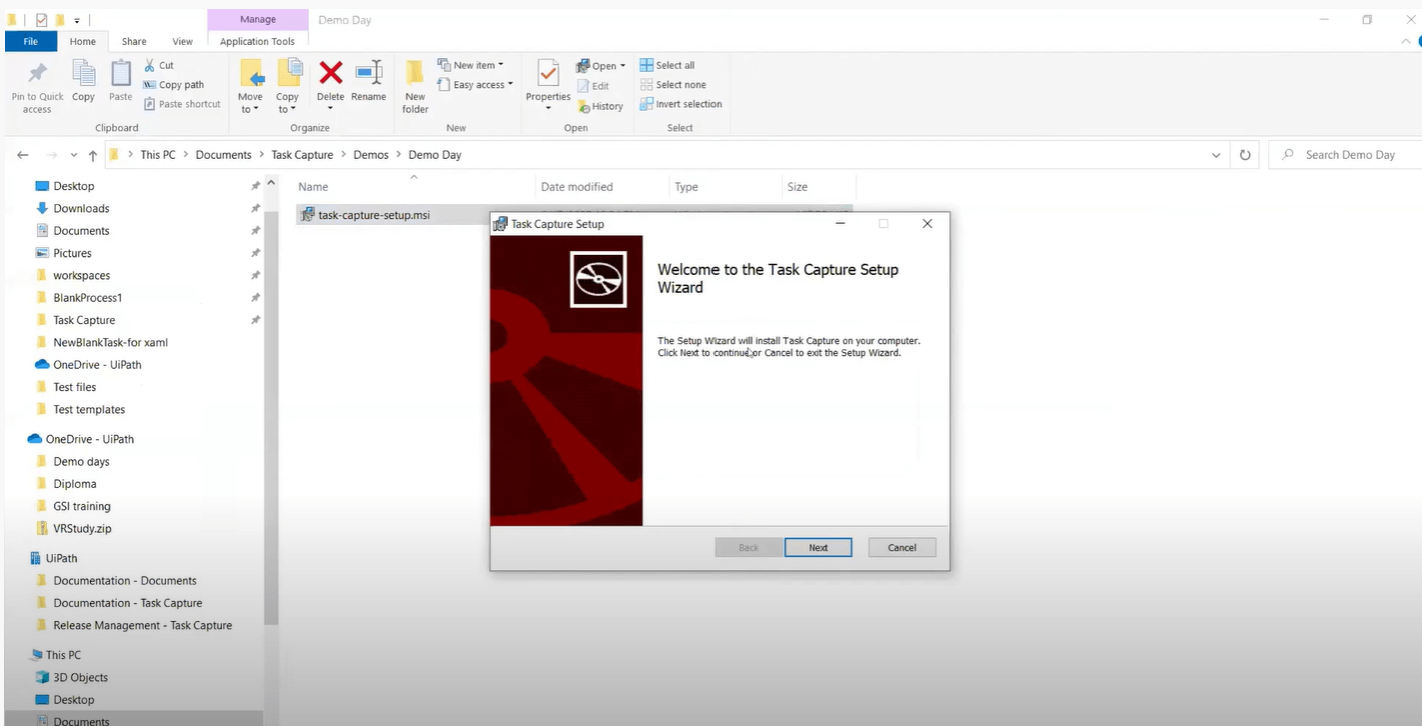Expand the address bar history dropdown
Screen dimensions: 1422x726
click(1216, 155)
